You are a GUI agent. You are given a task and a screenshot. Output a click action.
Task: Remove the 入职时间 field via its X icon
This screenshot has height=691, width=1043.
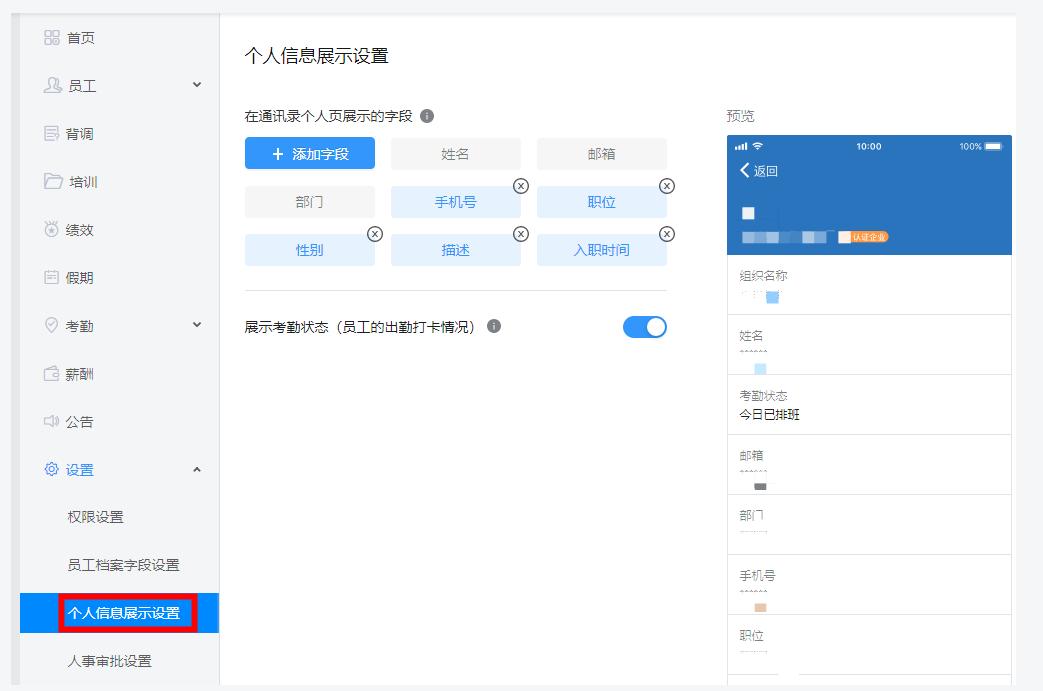click(668, 234)
